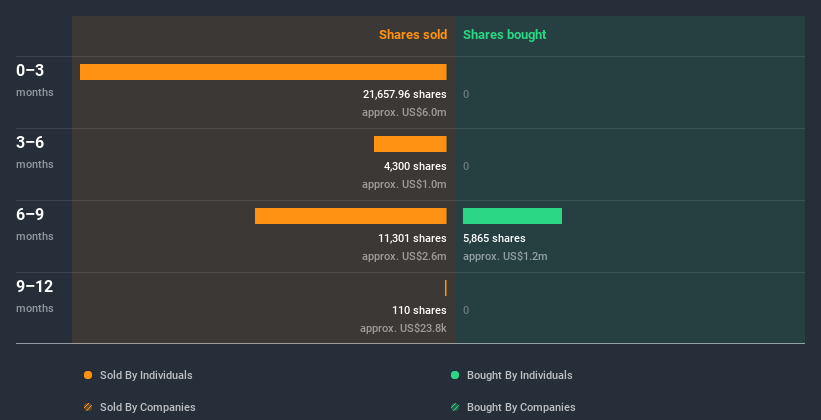Click the 9–12 months row label
The height and width of the screenshot is (420, 821).
[x=35, y=296]
